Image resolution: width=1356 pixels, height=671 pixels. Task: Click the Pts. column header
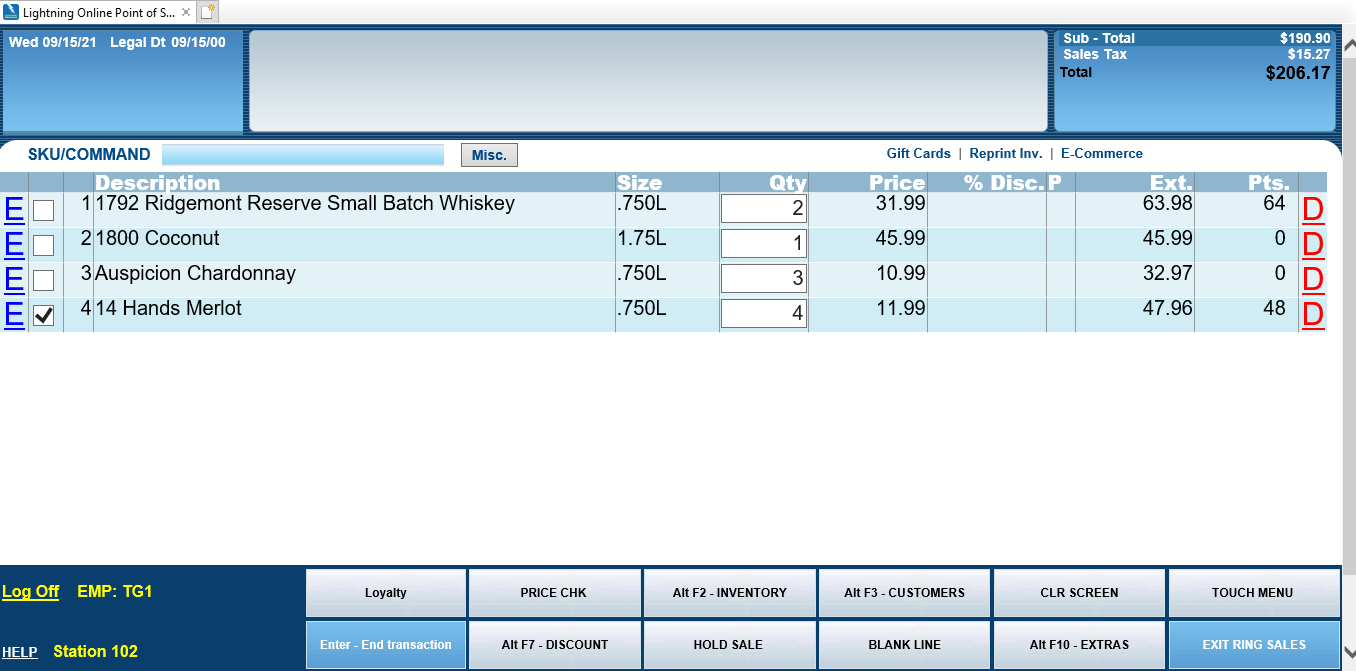tap(1269, 183)
